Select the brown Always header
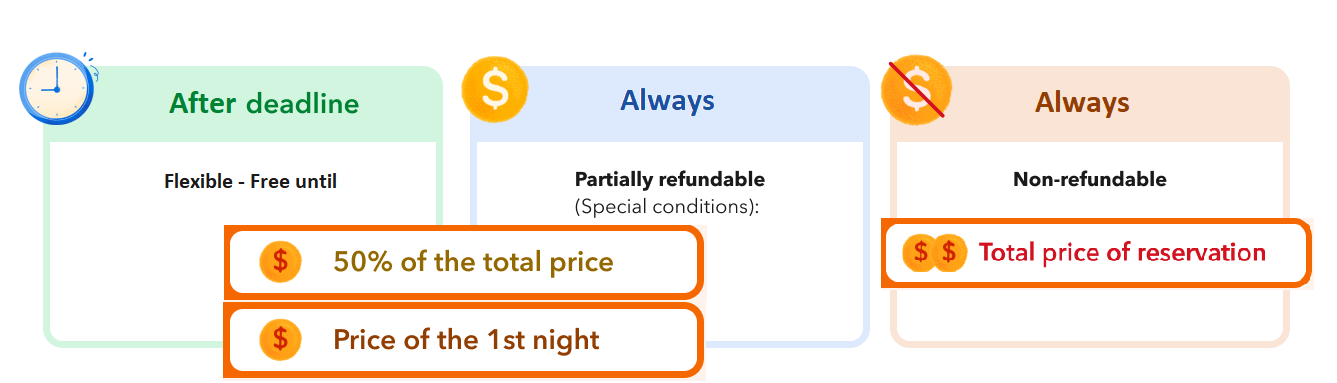 tap(1082, 102)
